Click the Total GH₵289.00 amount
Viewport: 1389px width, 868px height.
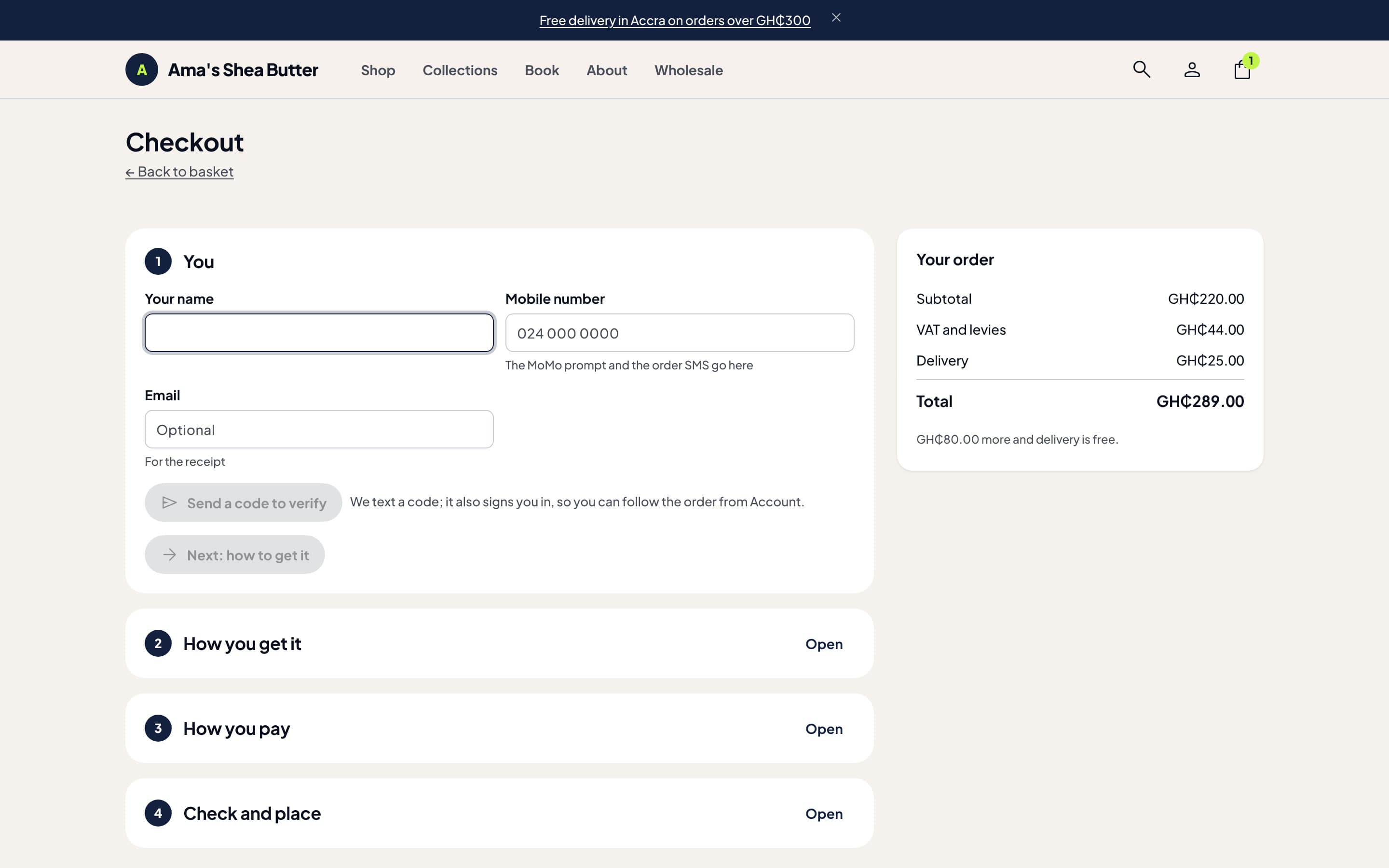[1200, 401]
